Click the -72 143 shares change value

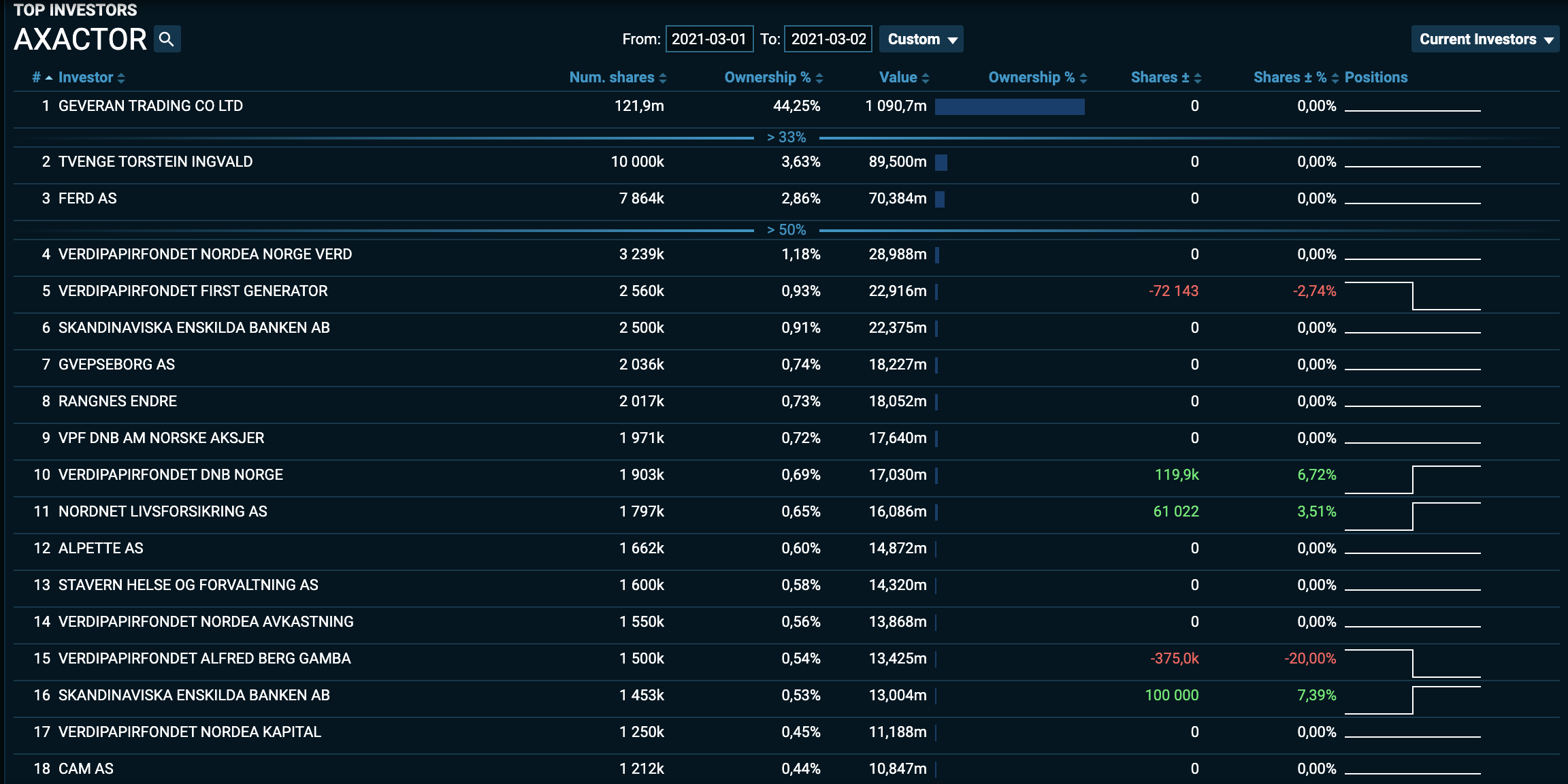(1173, 291)
